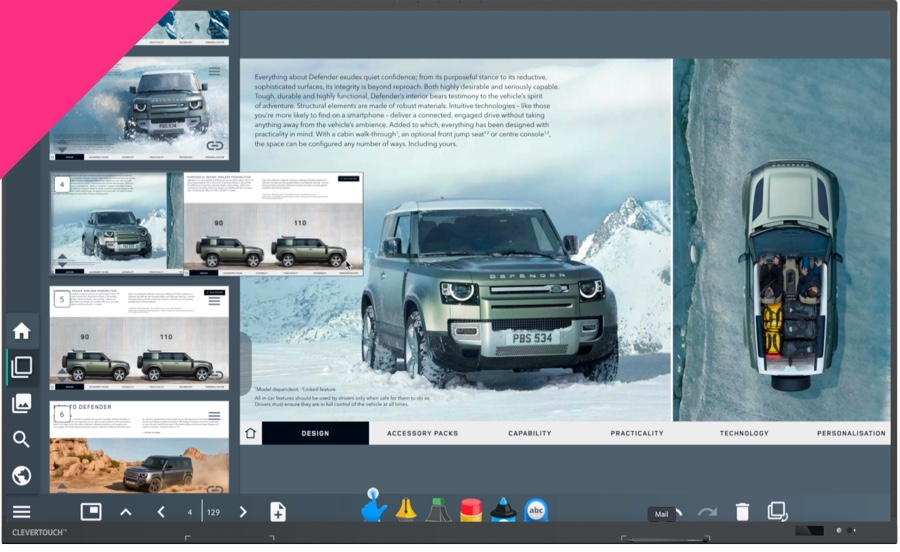Add a new page

(x=278, y=512)
